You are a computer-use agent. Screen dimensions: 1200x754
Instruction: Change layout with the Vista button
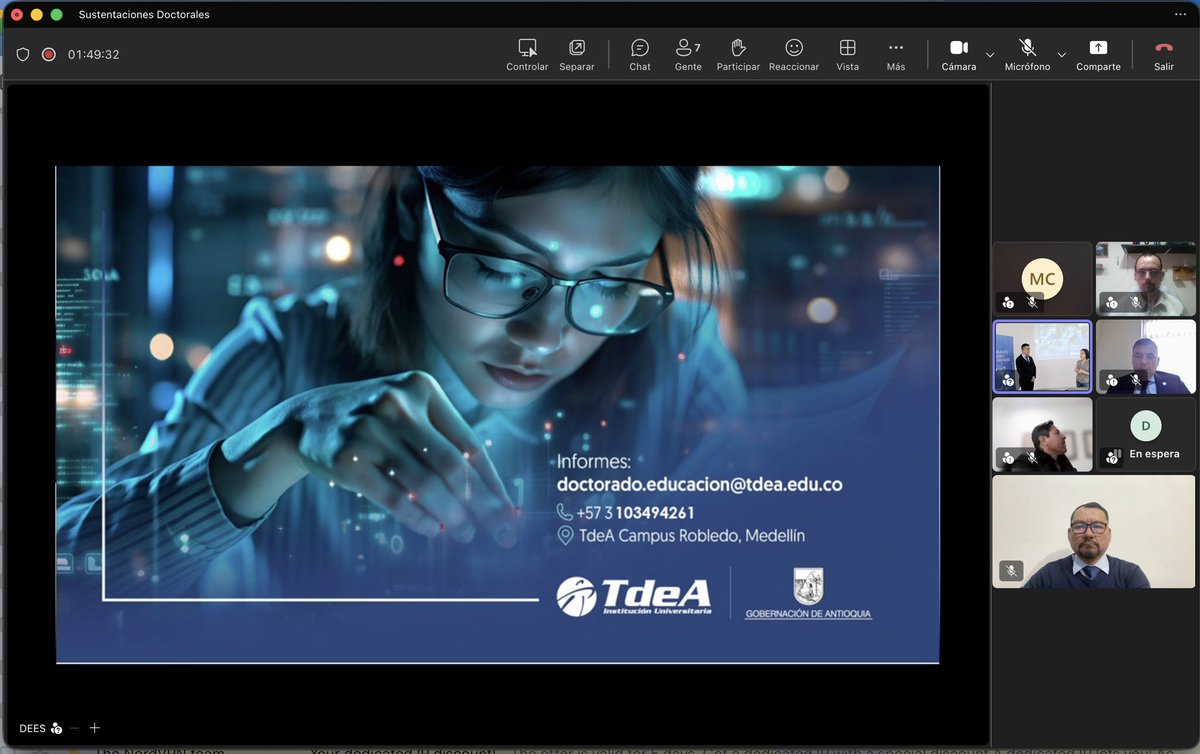pos(847,55)
